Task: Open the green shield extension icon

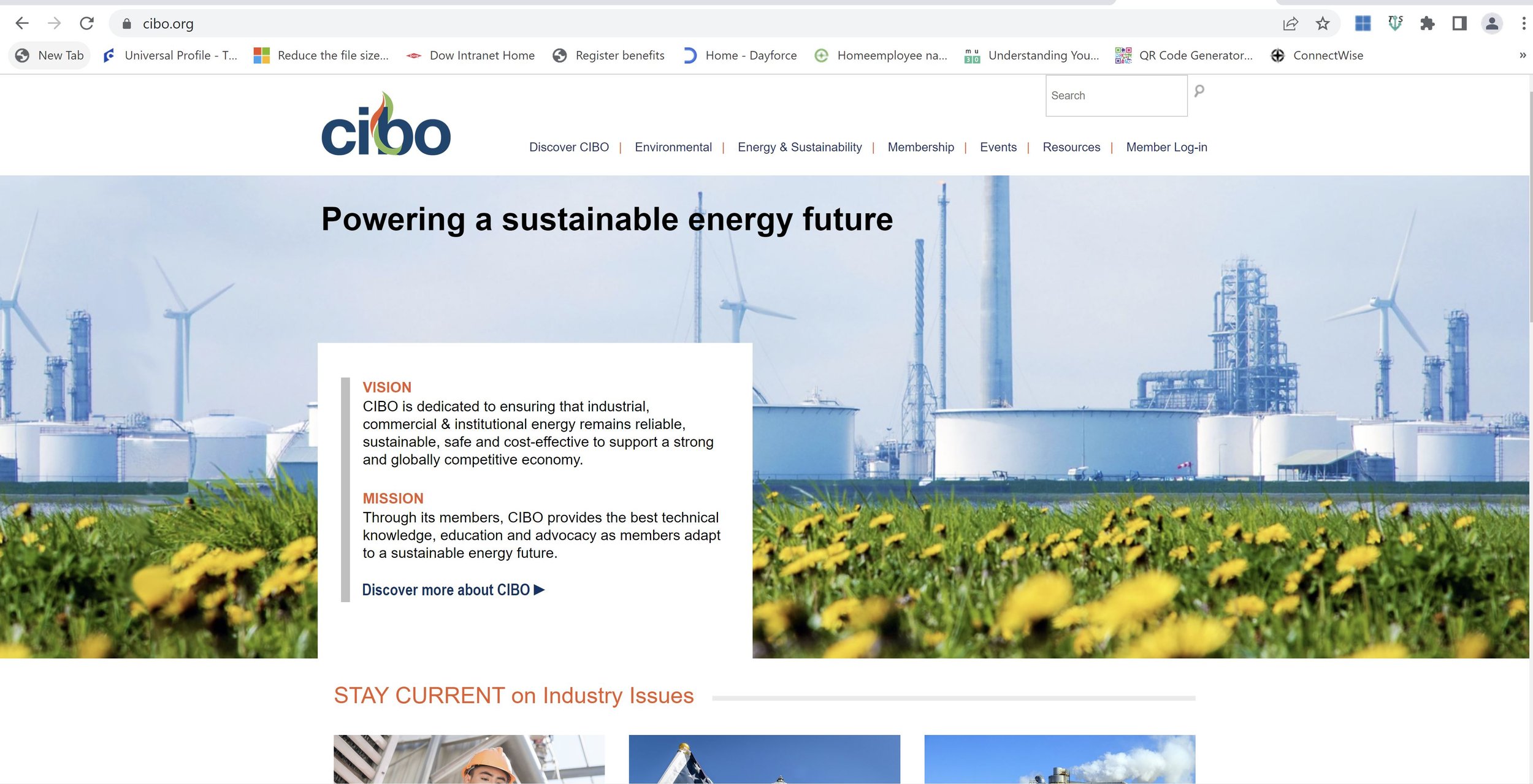Action: (x=1395, y=23)
